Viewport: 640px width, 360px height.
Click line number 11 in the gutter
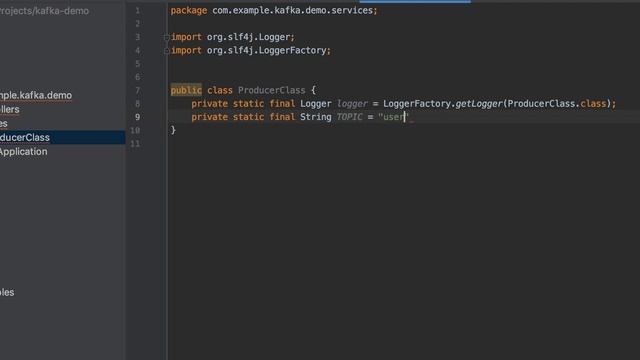click(135, 144)
